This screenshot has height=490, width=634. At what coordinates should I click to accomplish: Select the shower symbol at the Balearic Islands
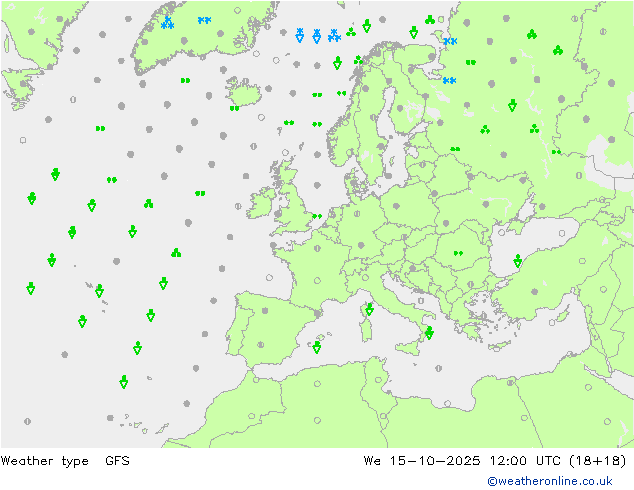point(317,347)
